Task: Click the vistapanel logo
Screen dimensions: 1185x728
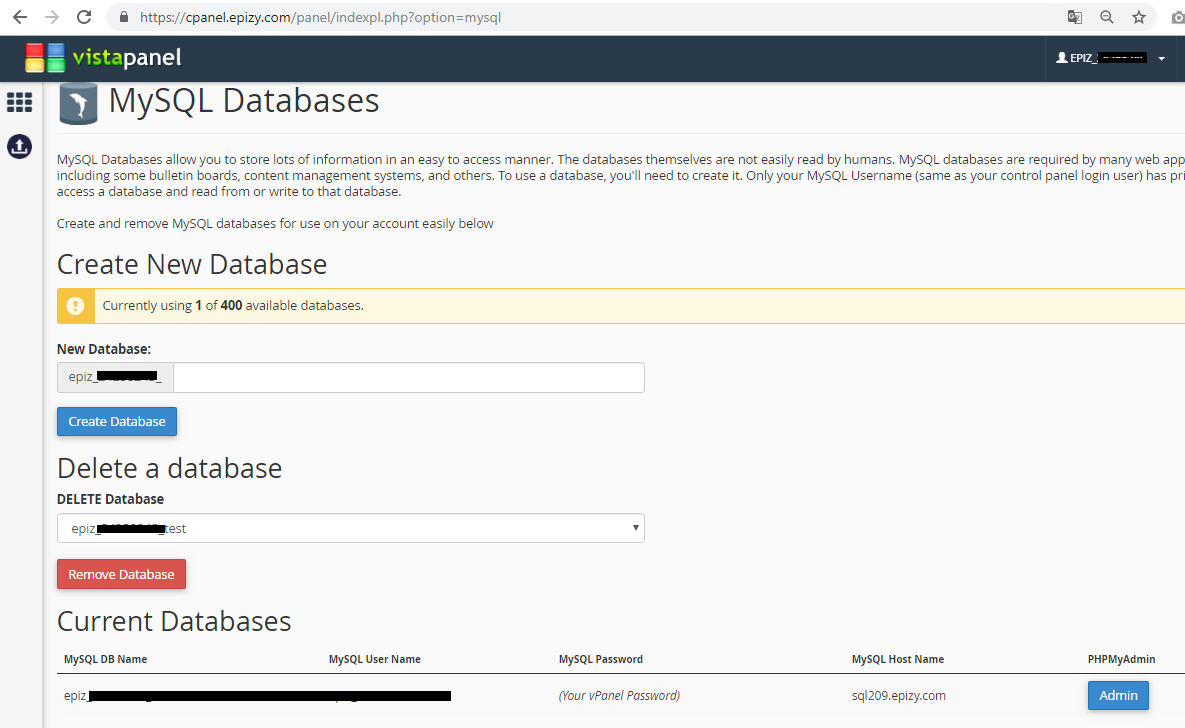Action: (x=103, y=58)
